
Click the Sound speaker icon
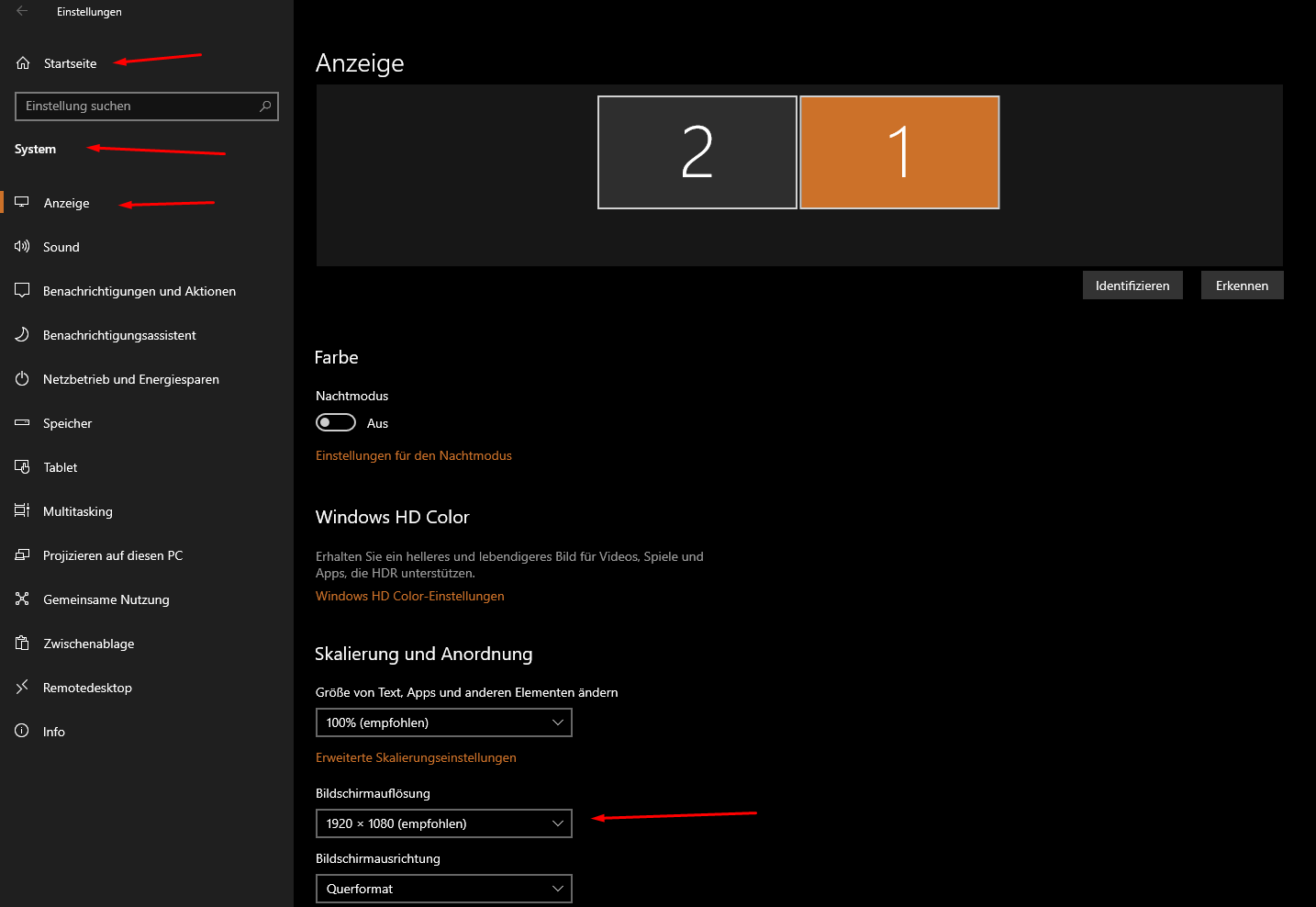click(x=22, y=246)
